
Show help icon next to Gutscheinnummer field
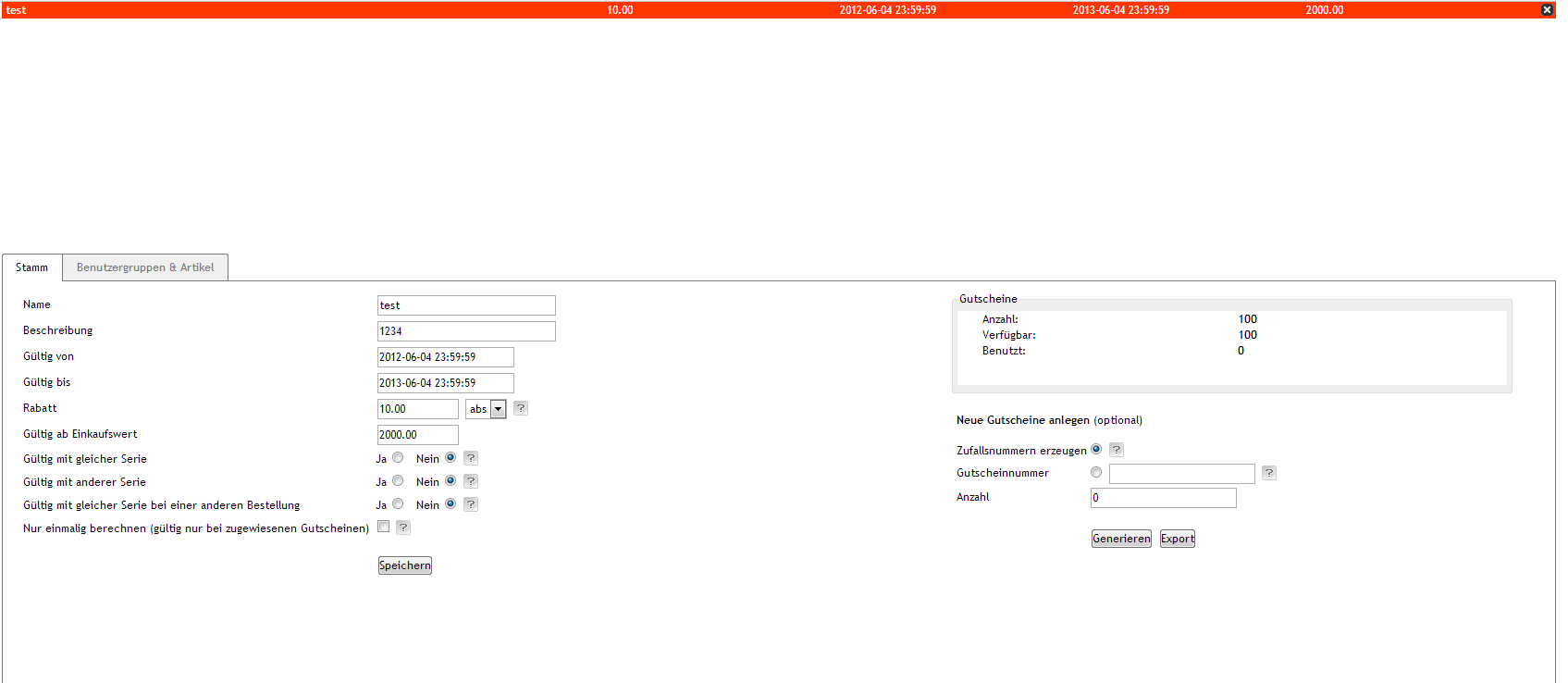point(1269,473)
